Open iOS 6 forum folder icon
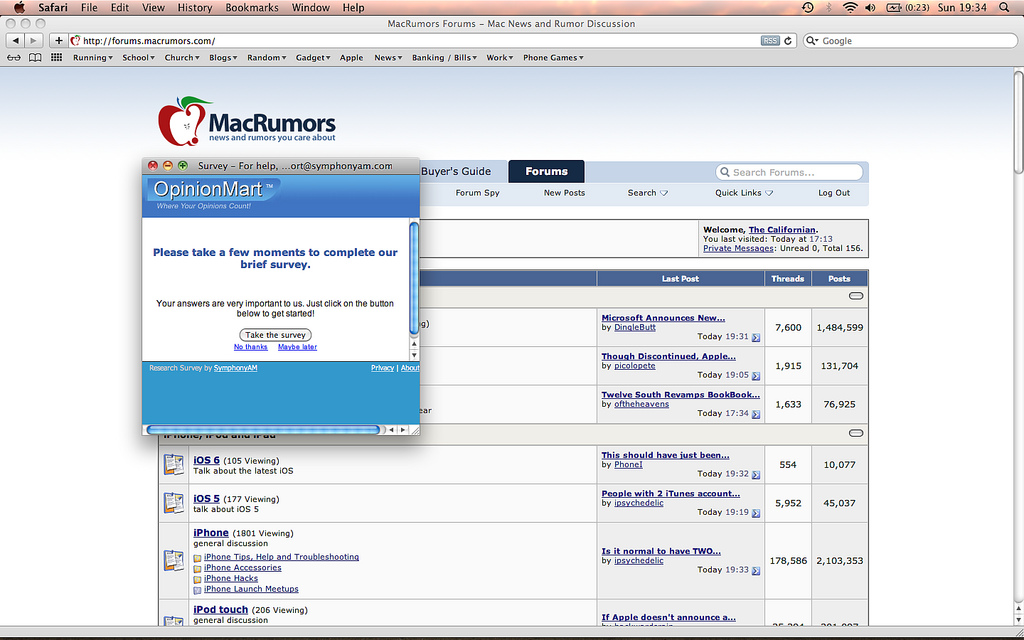This screenshot has width=1024, height=640. (174, 464)
